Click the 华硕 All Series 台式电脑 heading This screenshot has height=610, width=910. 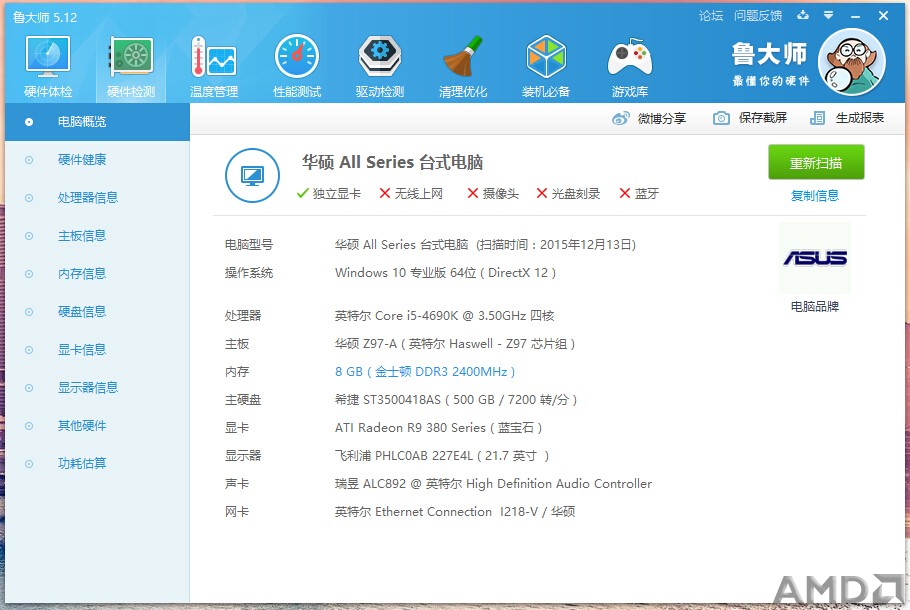tap(392, 163)
